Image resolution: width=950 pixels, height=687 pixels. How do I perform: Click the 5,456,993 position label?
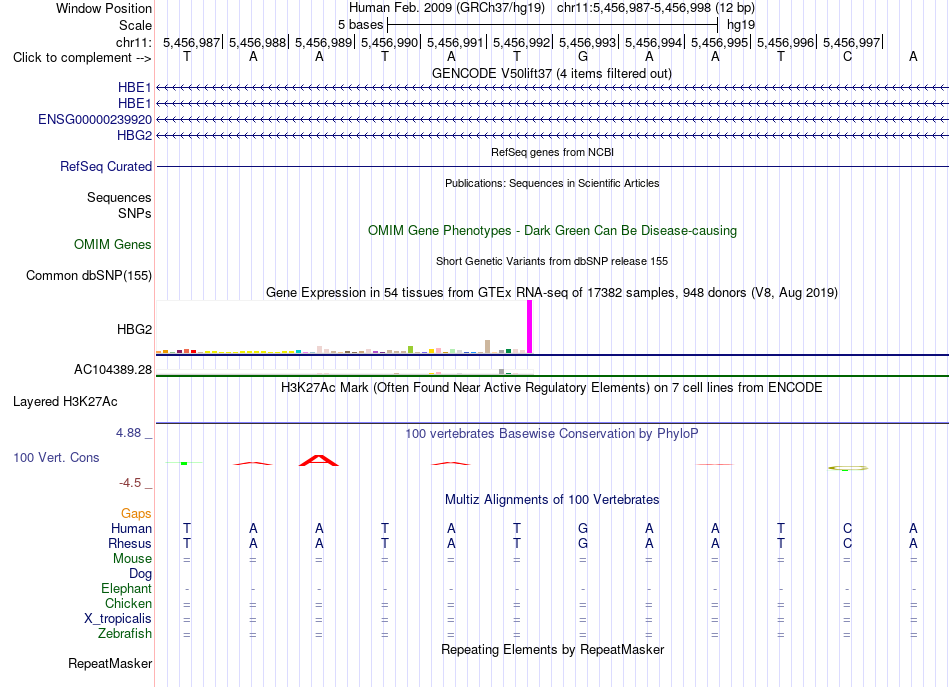tap(588, 42)
